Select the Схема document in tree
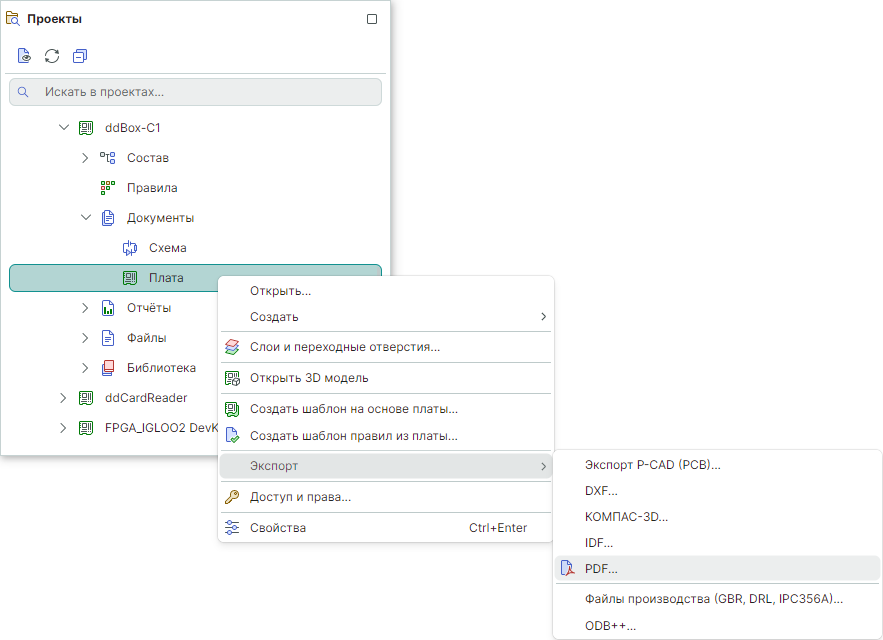Image resolution: width=883 pixels, height=640 pixels. click(167, 248)
